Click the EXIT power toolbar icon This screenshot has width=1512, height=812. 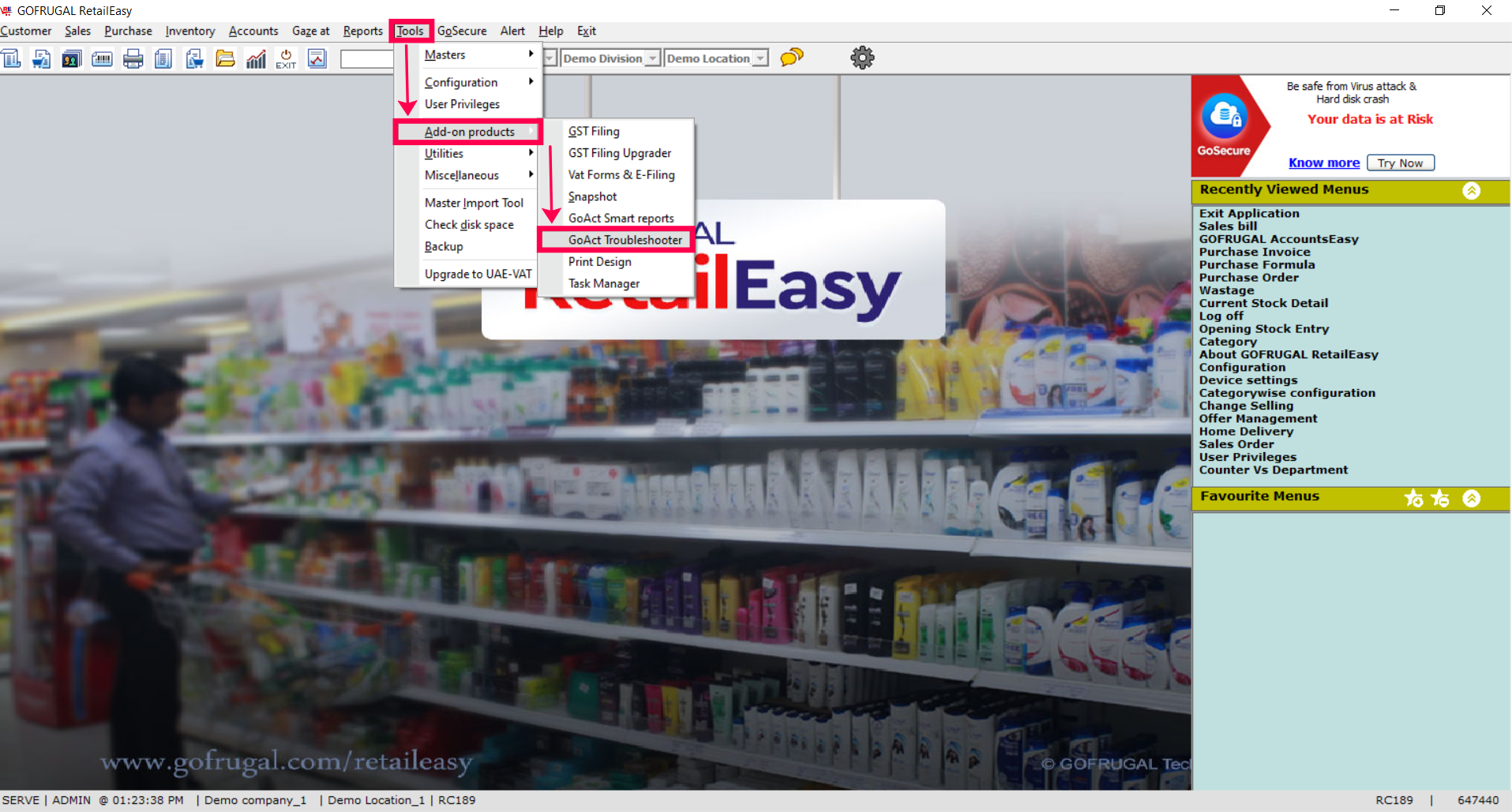coord(286,58)
